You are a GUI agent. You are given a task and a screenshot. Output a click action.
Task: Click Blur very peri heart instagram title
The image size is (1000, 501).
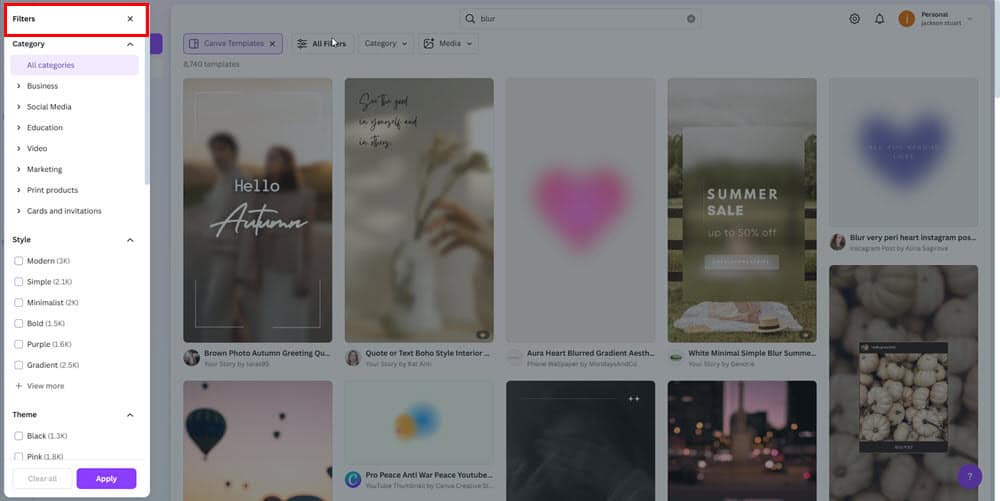(913, 238)
